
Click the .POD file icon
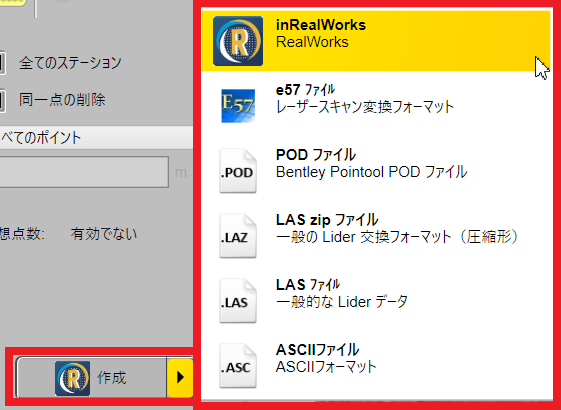238,171
